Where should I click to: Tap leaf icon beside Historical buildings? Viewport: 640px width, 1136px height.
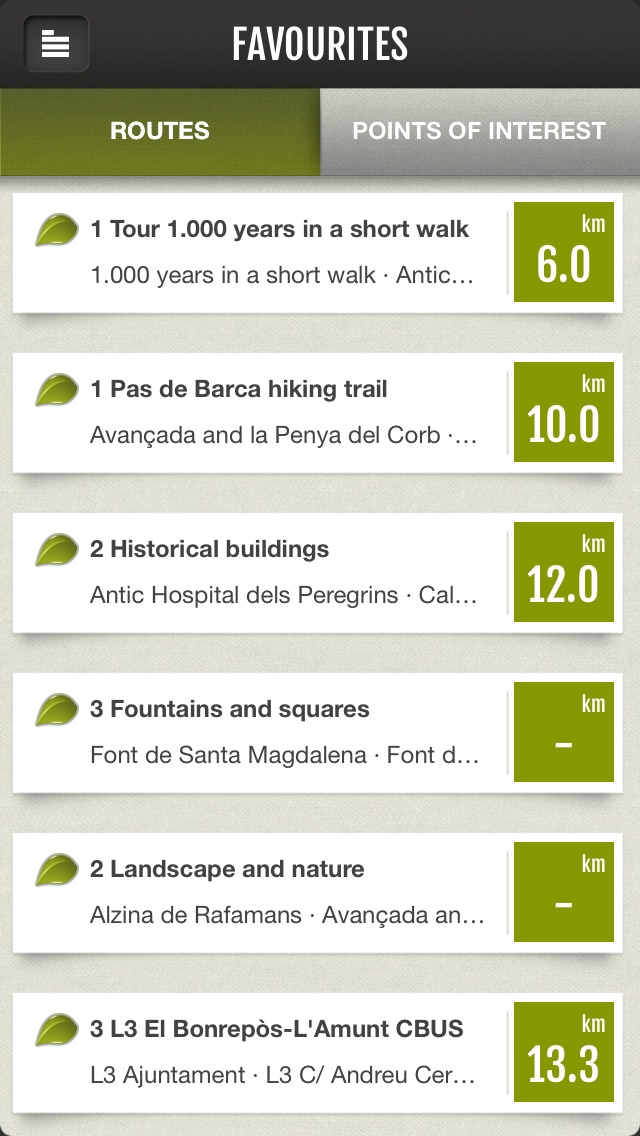(x=57, y=550)
